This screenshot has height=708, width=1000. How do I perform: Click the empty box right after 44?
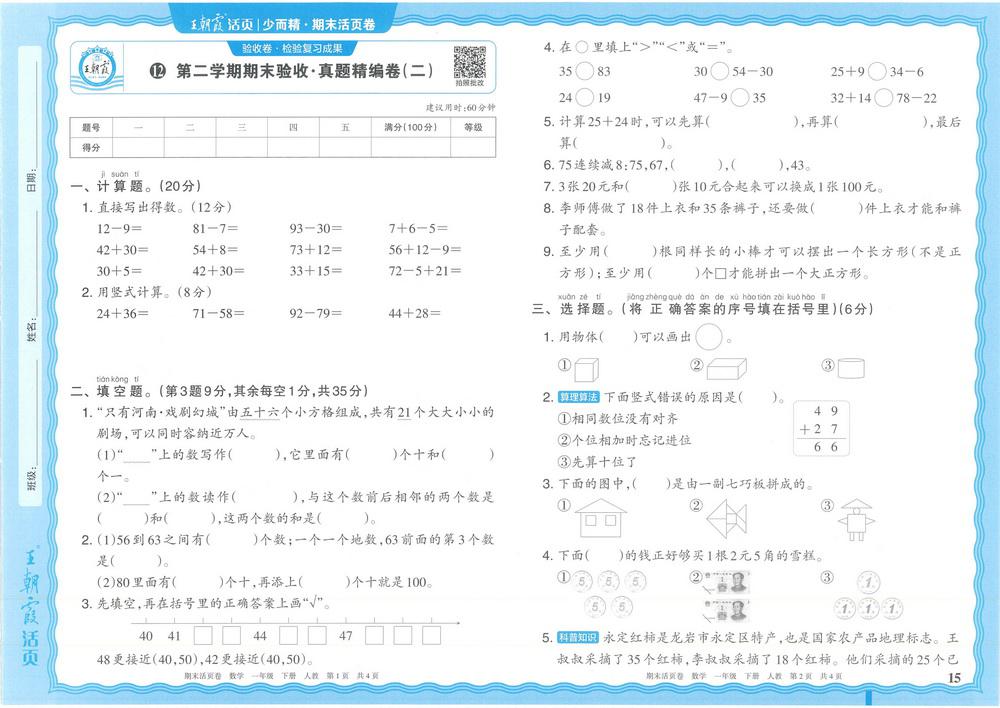tap(288, 635)
